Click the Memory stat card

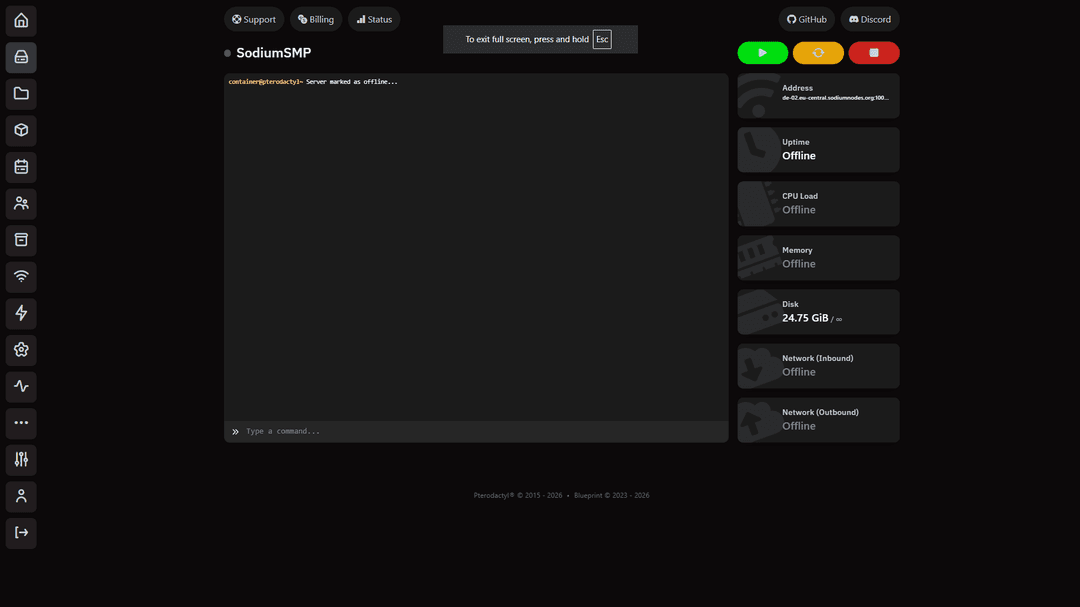818,258
